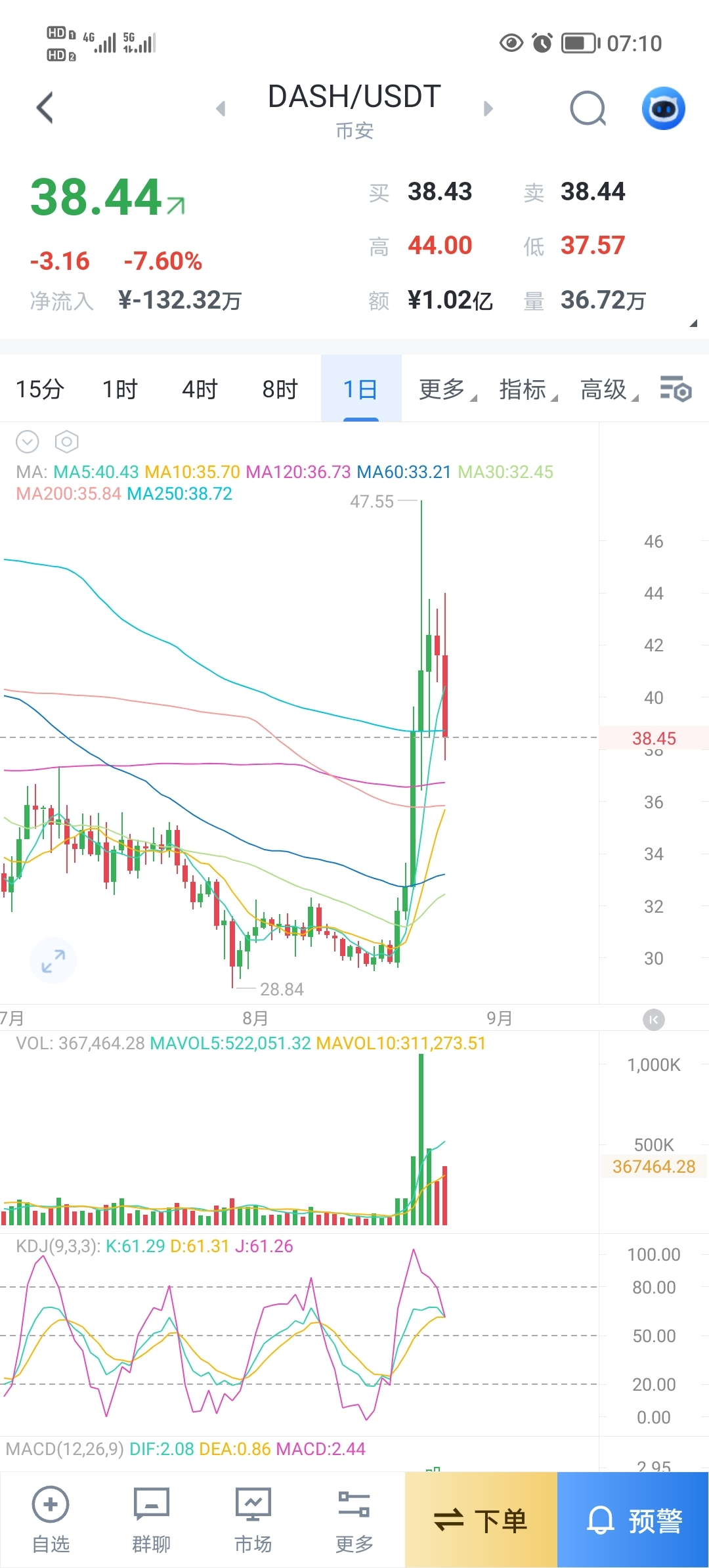This screenshot has width=709, height=1568.
Task: Open the 指标 indicators dropdown
Action: click(528, 389)
